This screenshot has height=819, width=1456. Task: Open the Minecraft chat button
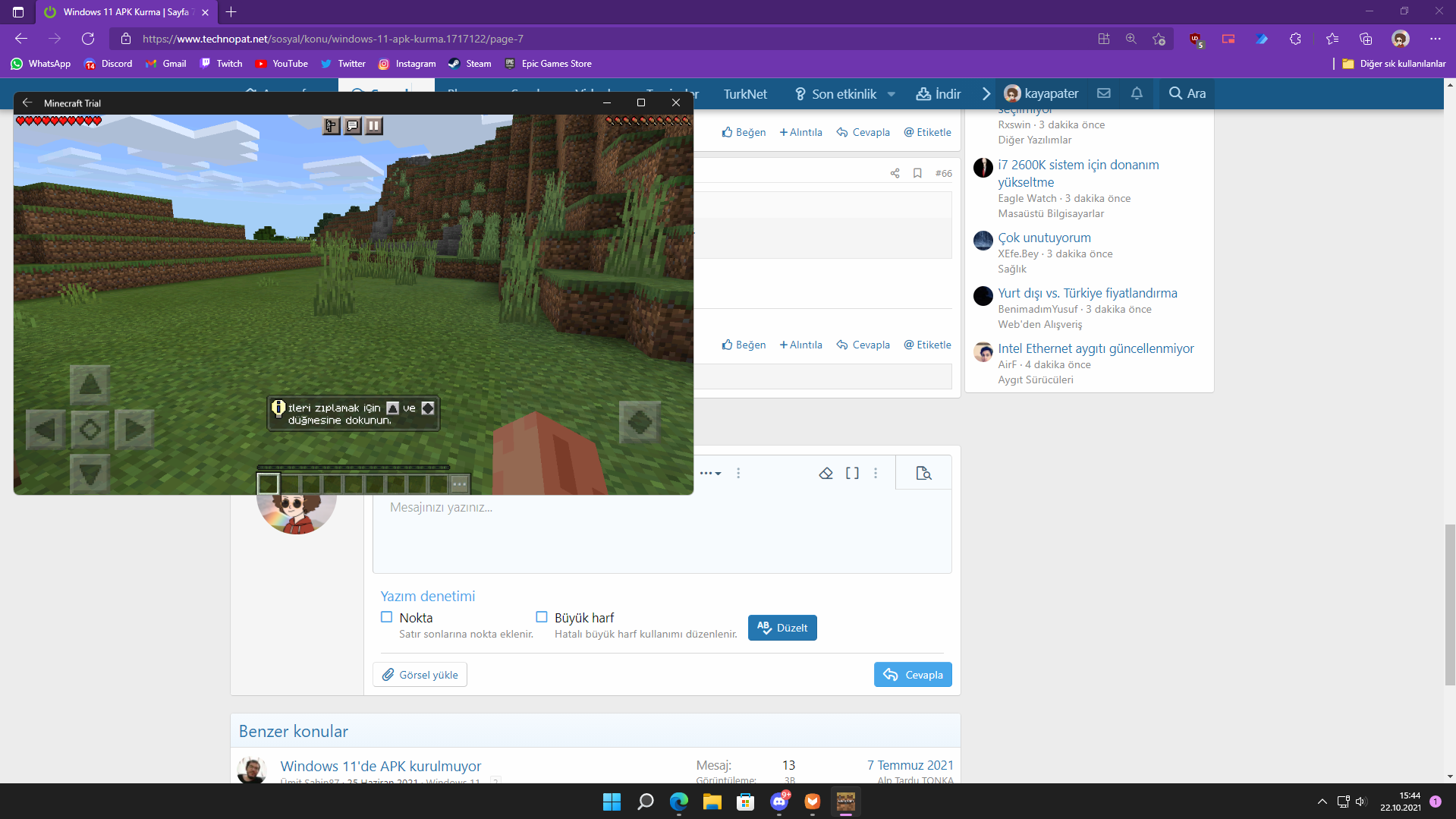point(353,126)
